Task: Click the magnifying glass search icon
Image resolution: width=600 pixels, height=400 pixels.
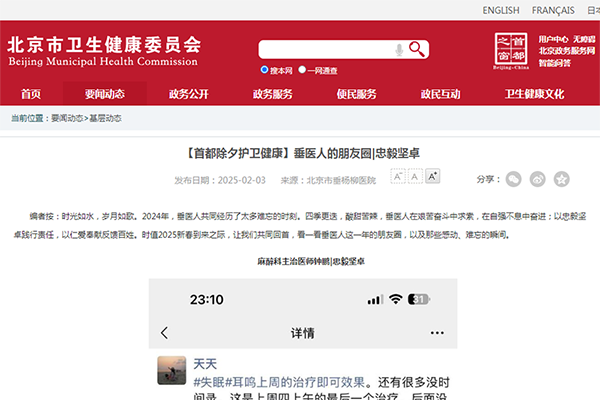Action: pyautogui.click(x=417, y=49)
